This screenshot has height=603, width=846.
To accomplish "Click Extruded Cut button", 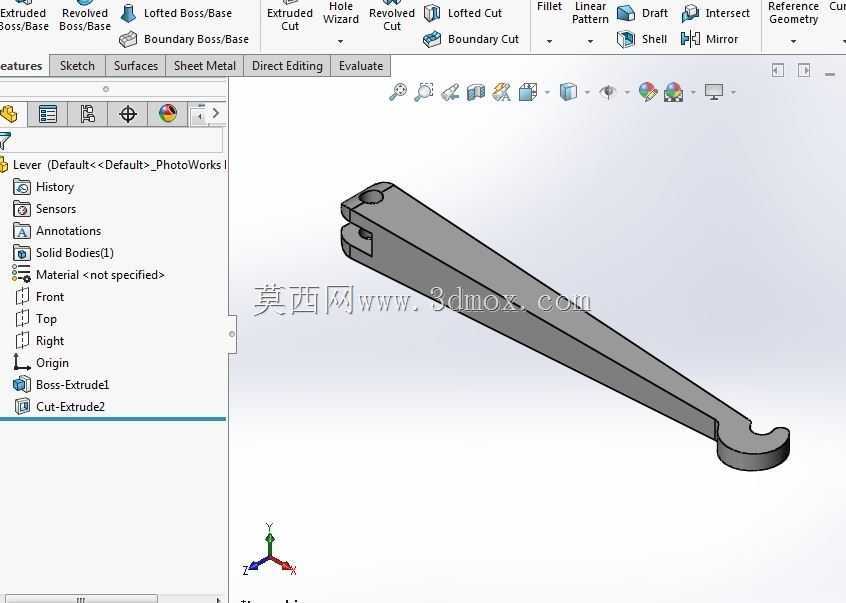I will click(x=290, y=18).
